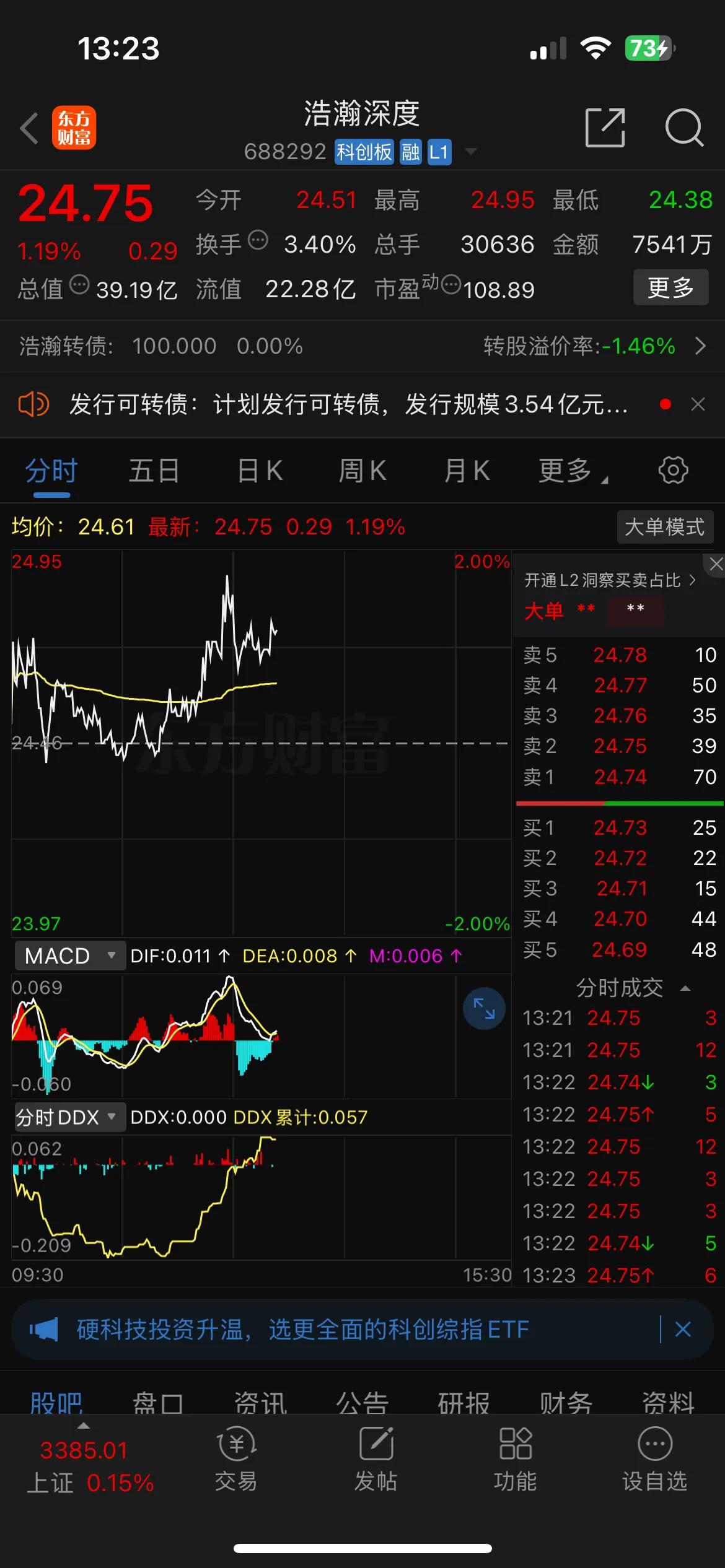
Task: Open chart settings gear icon
Action: [674, 470]
